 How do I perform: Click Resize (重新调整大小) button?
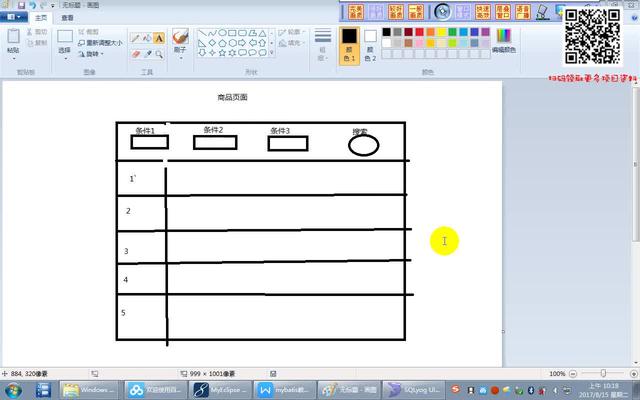point(100,43)
